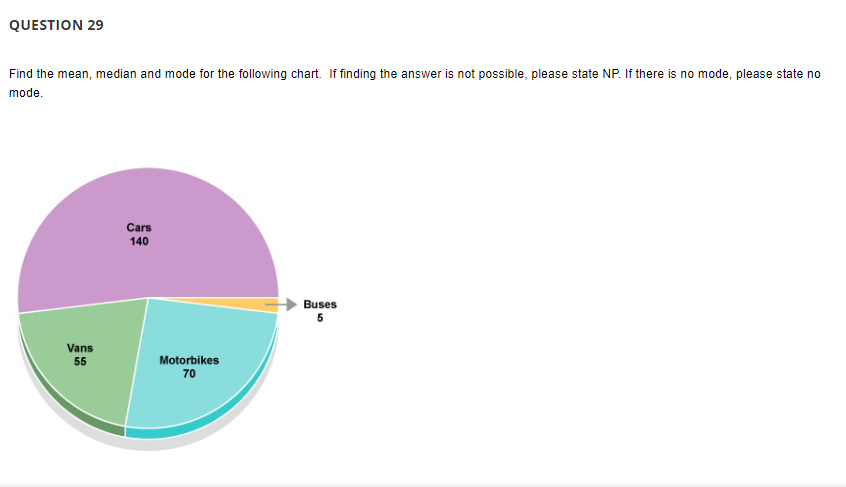Image resolution: width=846 pixels, height=487 pixels.
Task: Click the 'Motorbikes' label text
Action: (189, 360)
